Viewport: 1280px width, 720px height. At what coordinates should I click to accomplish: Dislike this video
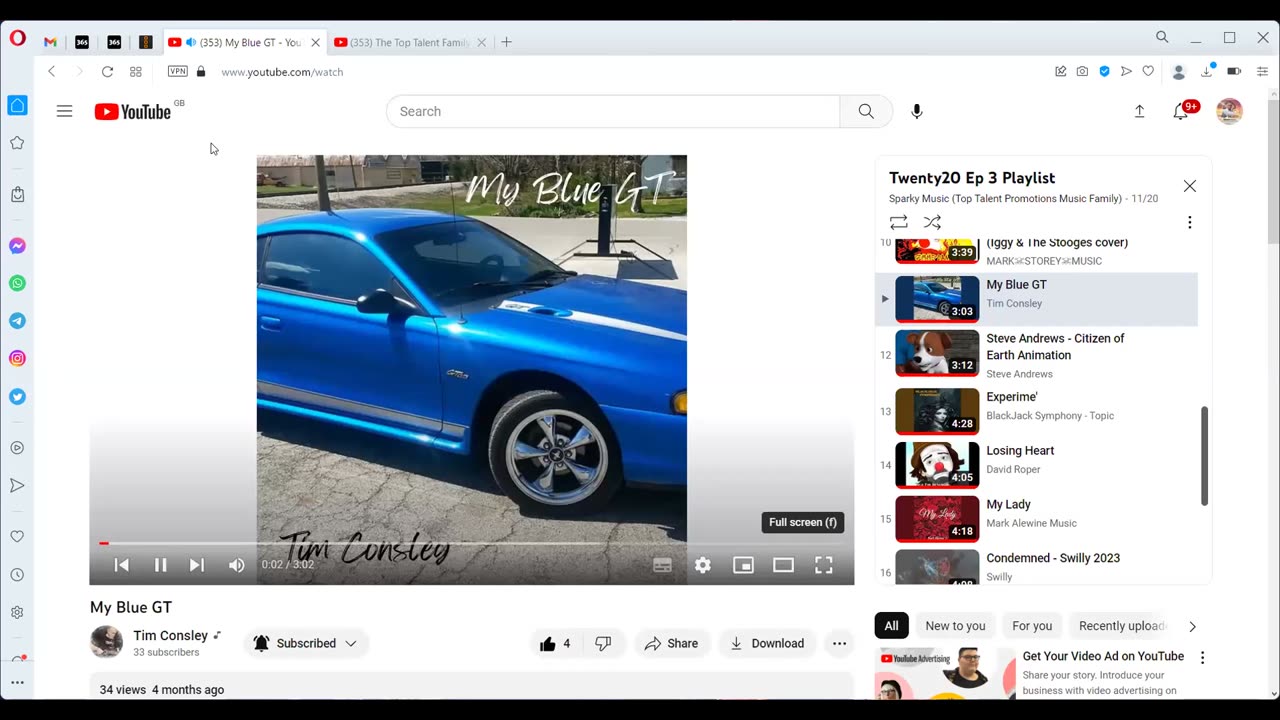pyautogui.click(x=603, y=643)
